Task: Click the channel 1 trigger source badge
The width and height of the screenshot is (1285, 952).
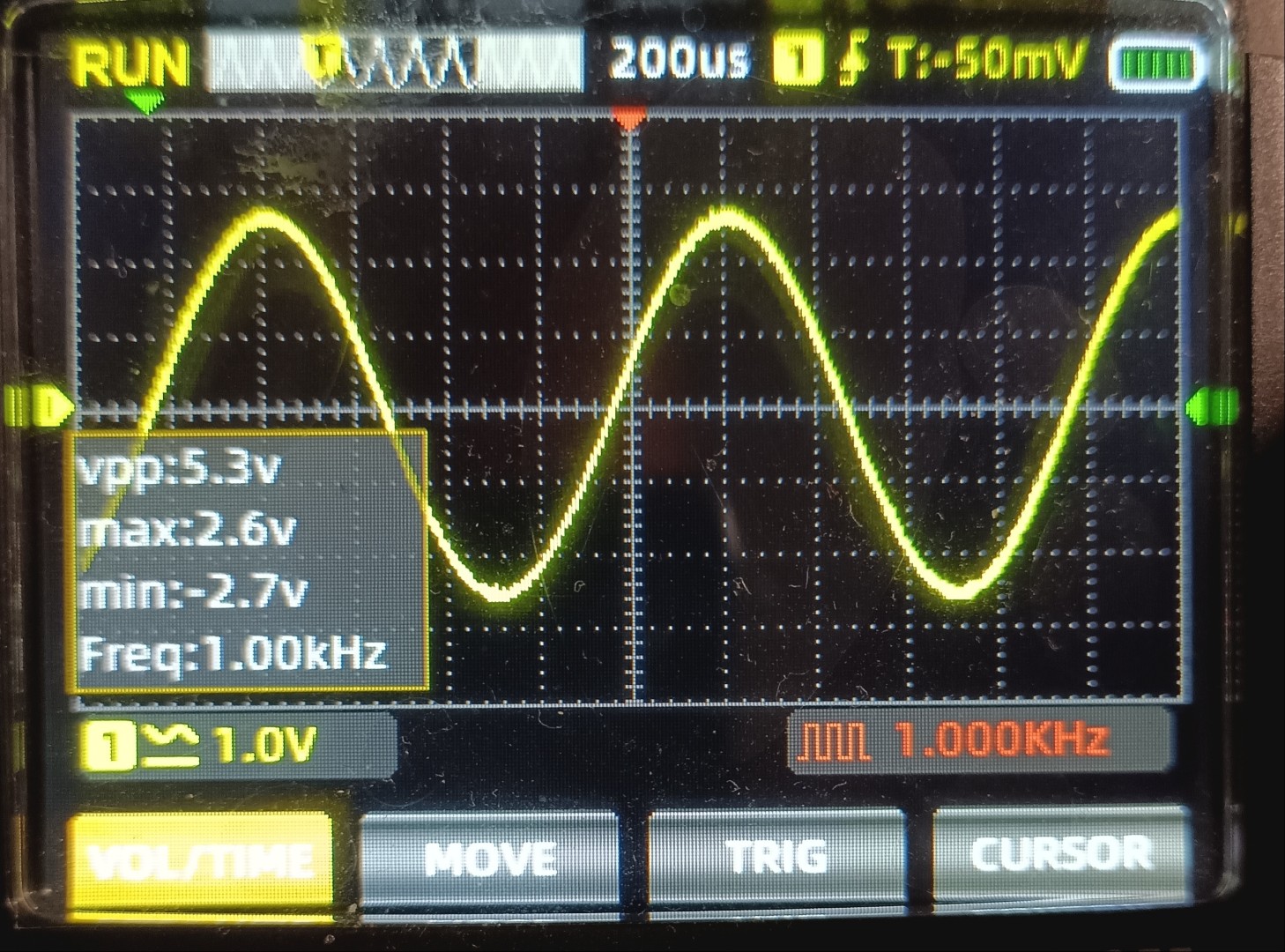Action: [798, 62]
